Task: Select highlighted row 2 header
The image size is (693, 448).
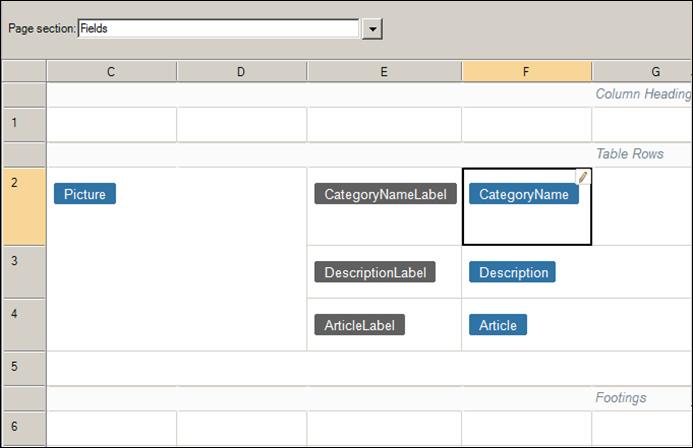Action: tap(24, 206)
